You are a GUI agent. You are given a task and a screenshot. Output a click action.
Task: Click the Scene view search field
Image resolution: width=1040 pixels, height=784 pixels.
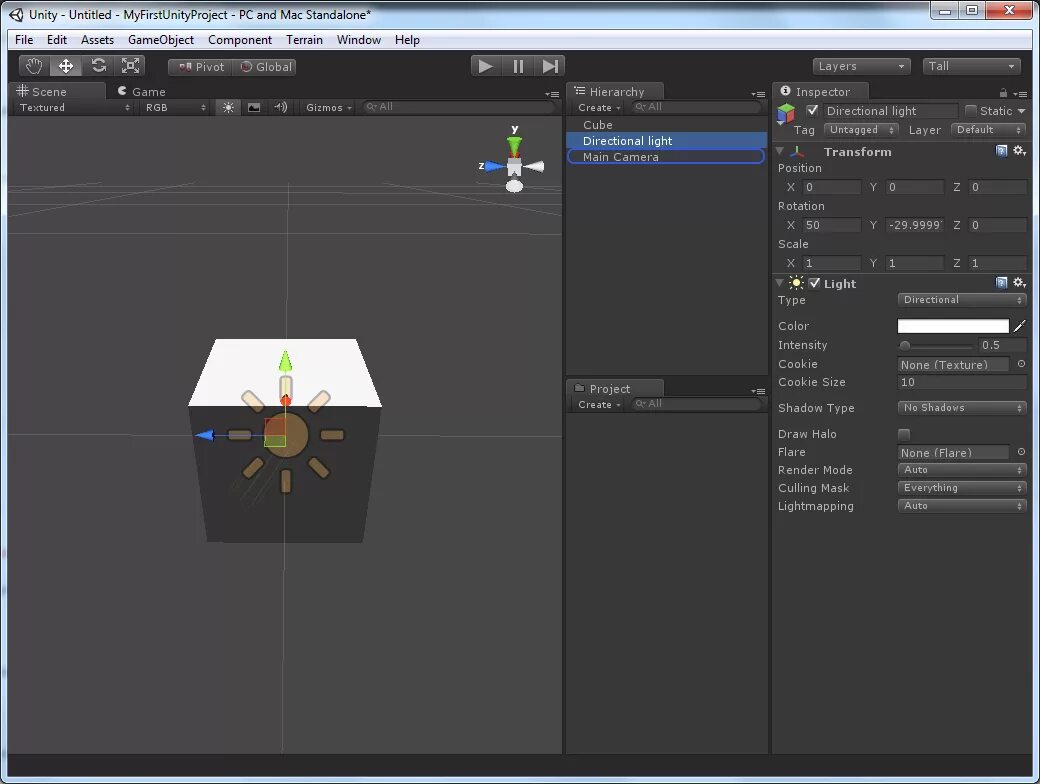[458, 107]
